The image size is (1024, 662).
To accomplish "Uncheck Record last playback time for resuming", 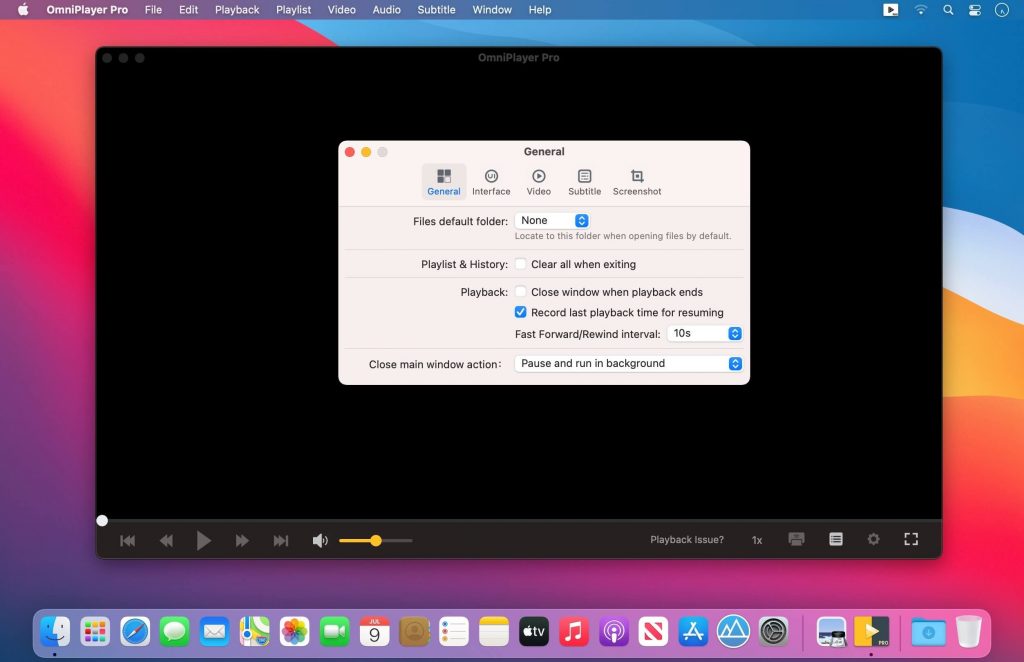I will [x=520, y=312].
